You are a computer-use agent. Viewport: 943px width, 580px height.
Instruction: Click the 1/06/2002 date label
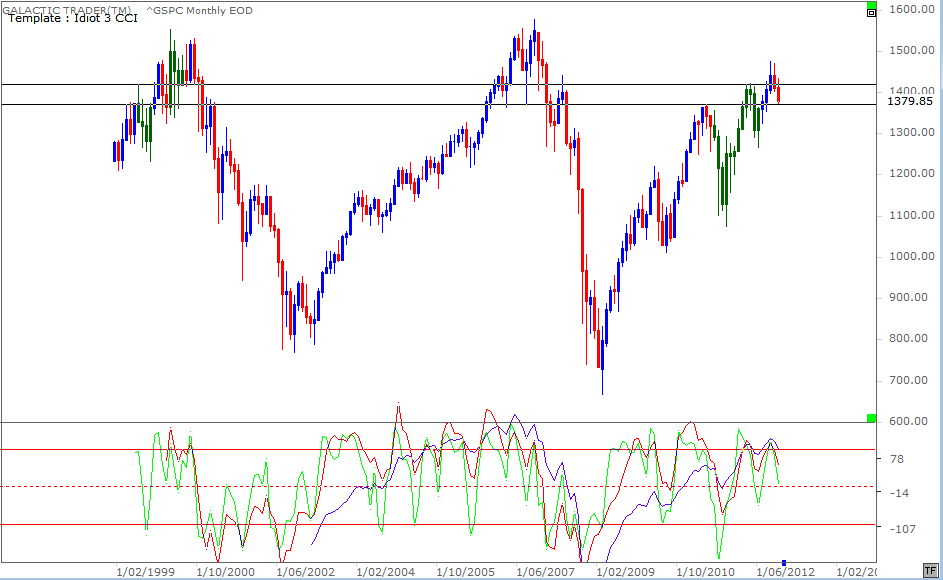coord(306,572)
